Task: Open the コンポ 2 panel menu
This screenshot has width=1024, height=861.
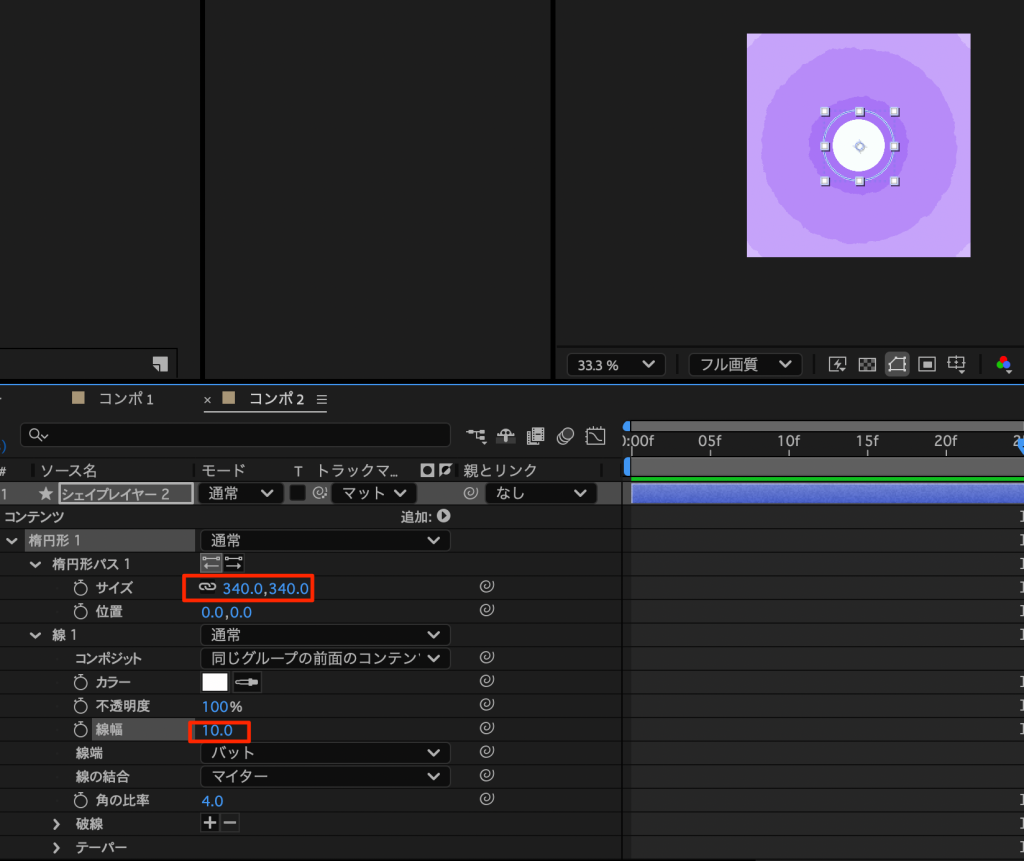Action: point(322,399)
